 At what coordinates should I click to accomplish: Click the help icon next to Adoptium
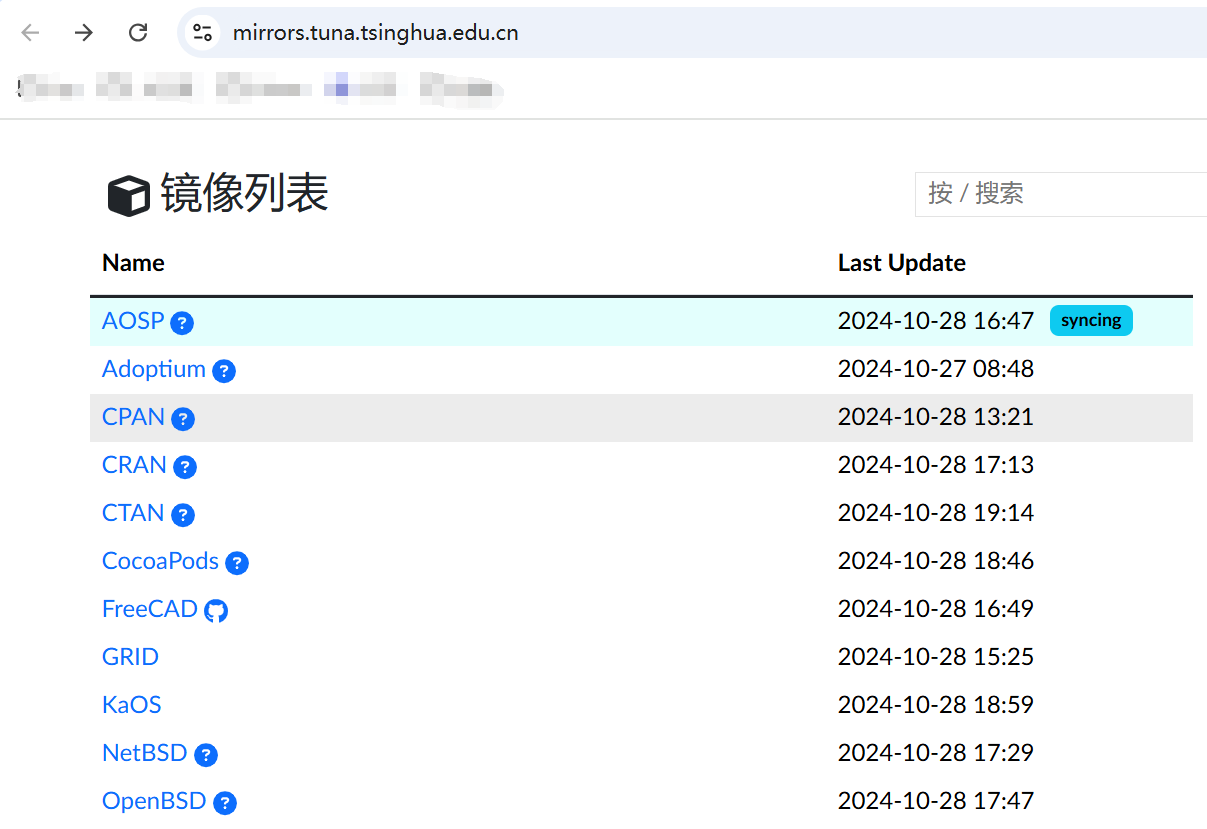point(224,371)
